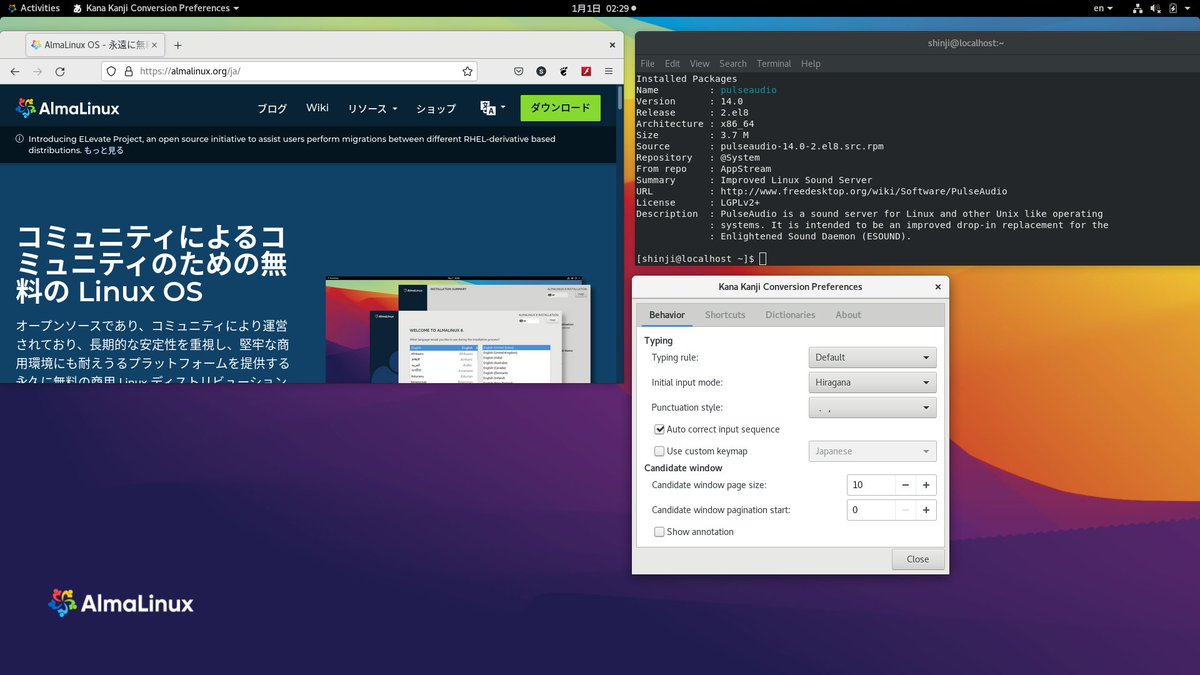1200x675 pixels.
Task: Open Activities overview
Action: click(33, 8)
